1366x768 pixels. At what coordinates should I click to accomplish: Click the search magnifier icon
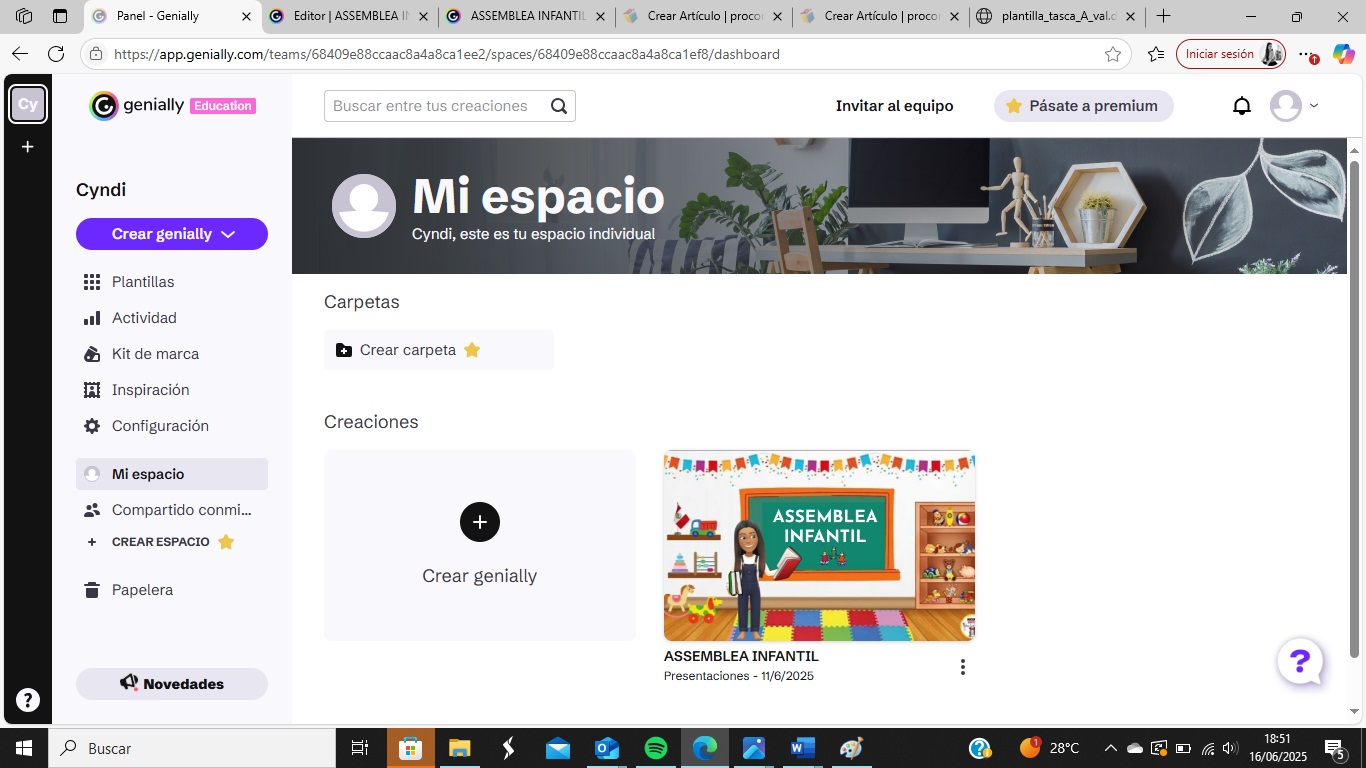coord(559,106)
